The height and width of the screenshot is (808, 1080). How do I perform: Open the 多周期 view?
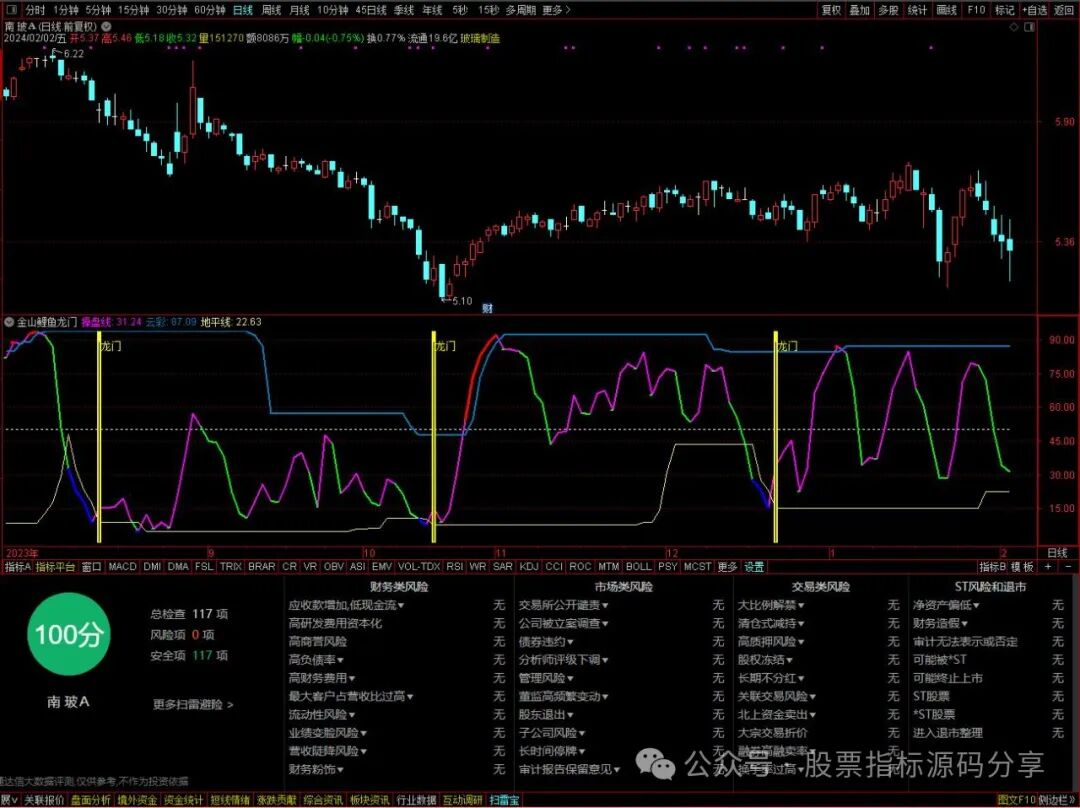(x=521, y=10)
